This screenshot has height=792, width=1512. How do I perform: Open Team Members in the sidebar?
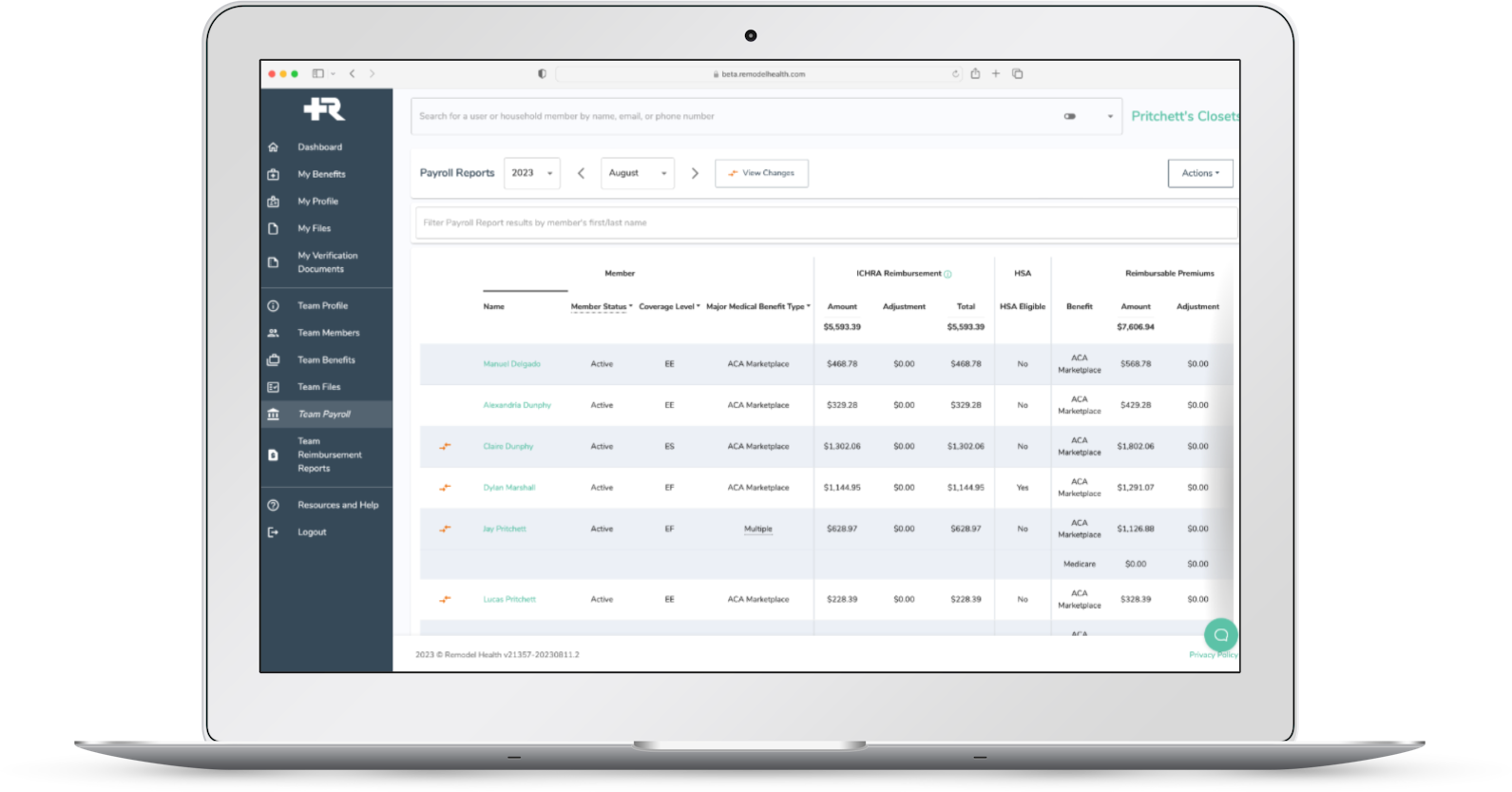328,333
